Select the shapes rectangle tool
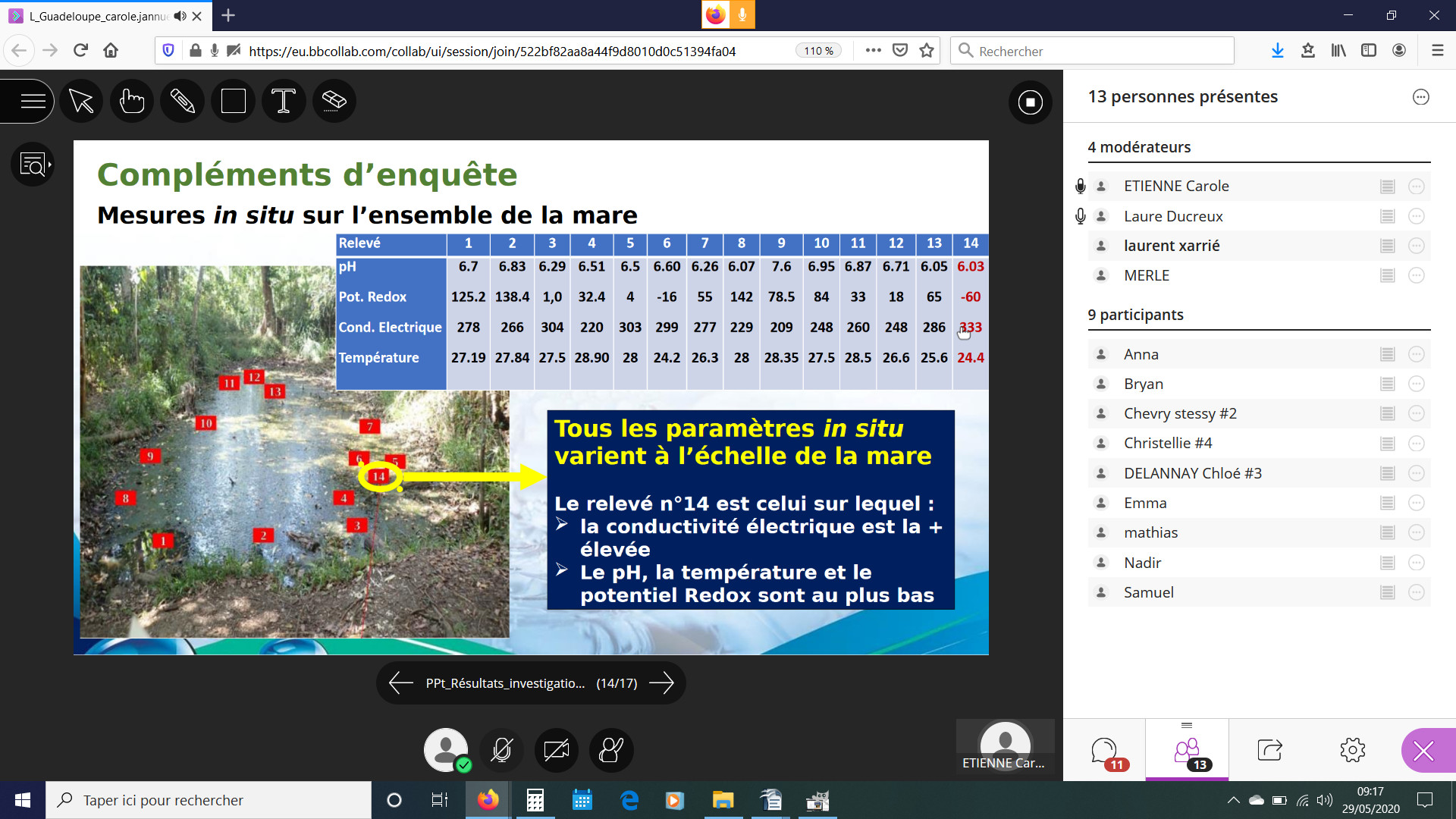1456x819 pixels. [234, 101]
